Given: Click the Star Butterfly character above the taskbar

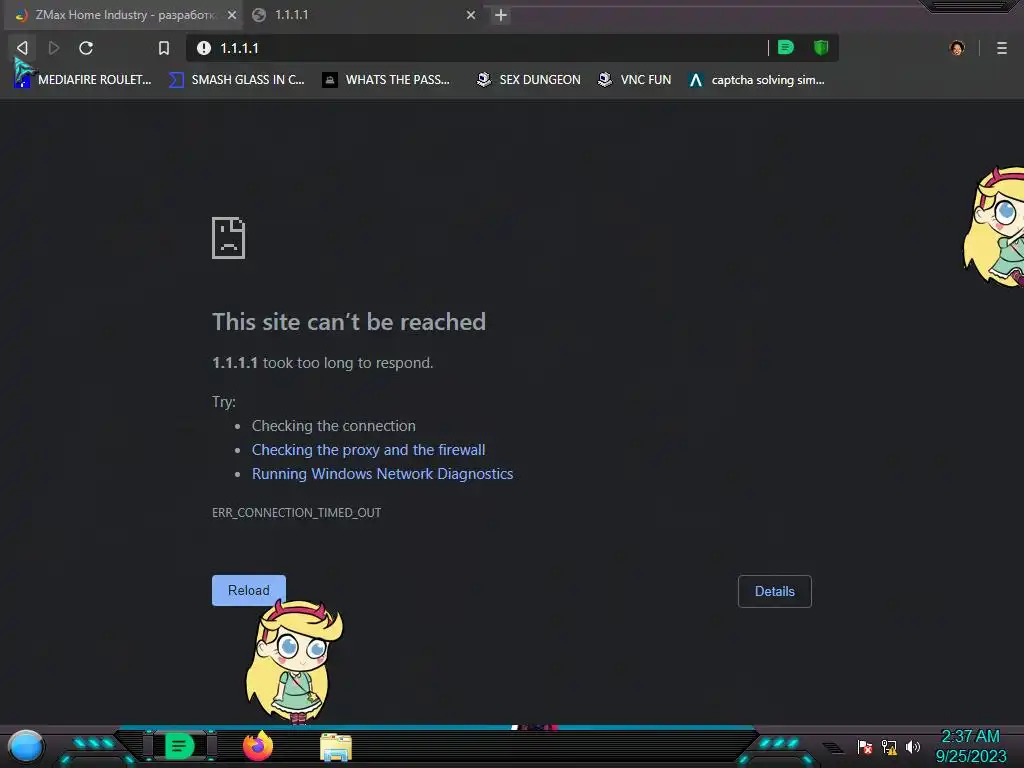Looking at the screenshot, I should coord(294,661).
